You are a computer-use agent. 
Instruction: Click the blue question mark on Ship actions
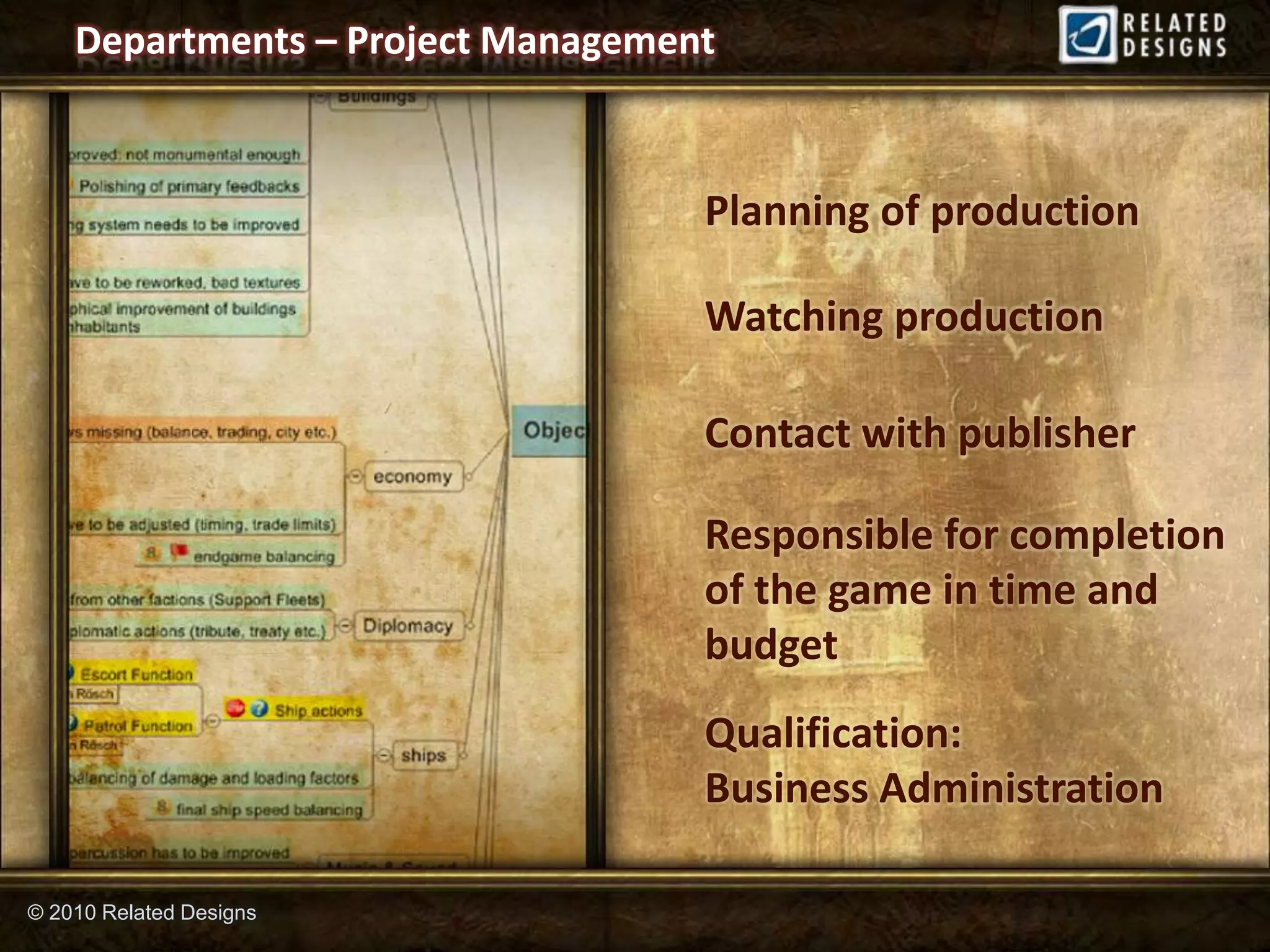coord(260,708)
